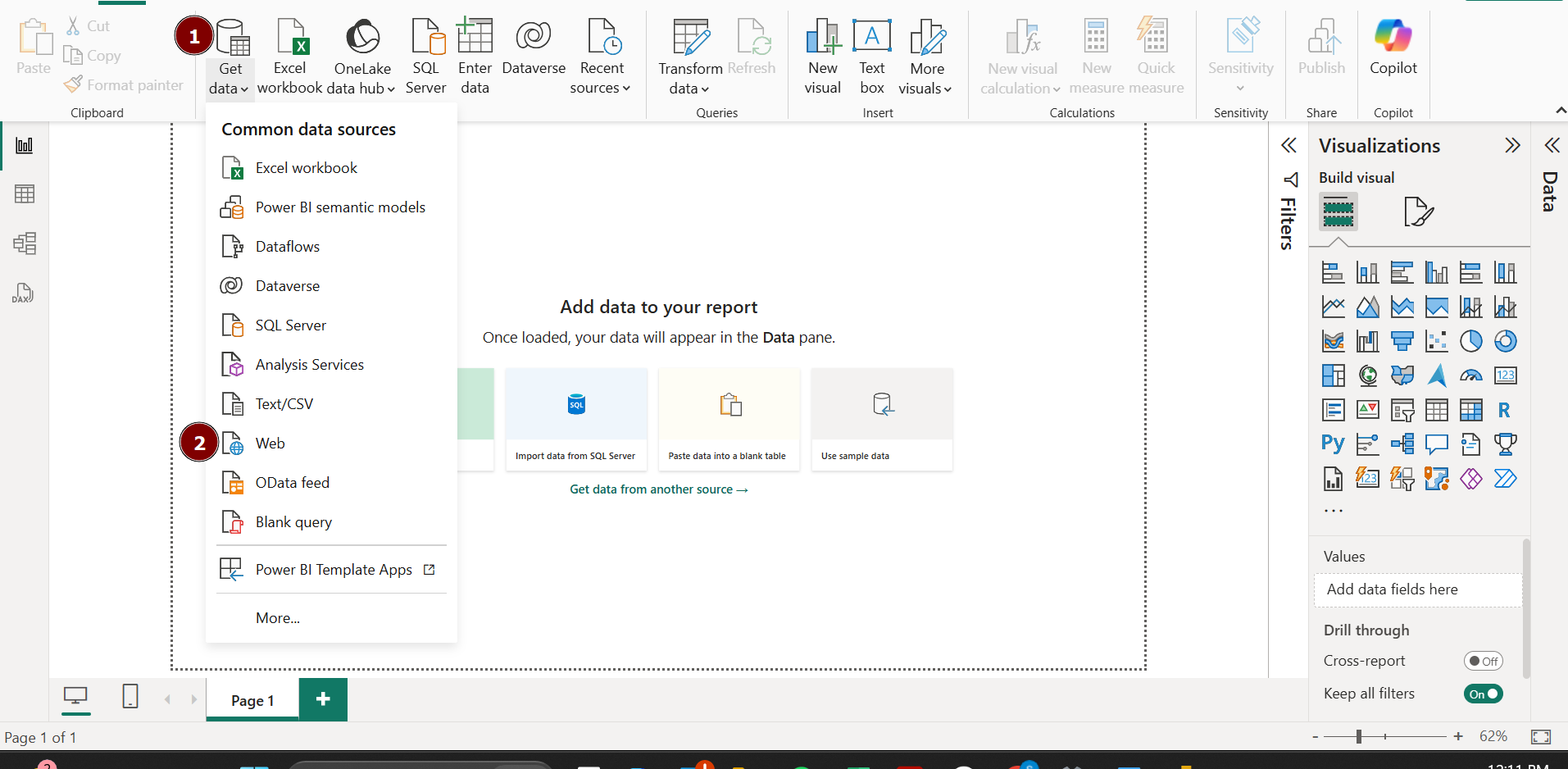This screenshot has width=1568, height=769.
Task: Switch to mobile layout icon
Action: click(x=130, y=697)
